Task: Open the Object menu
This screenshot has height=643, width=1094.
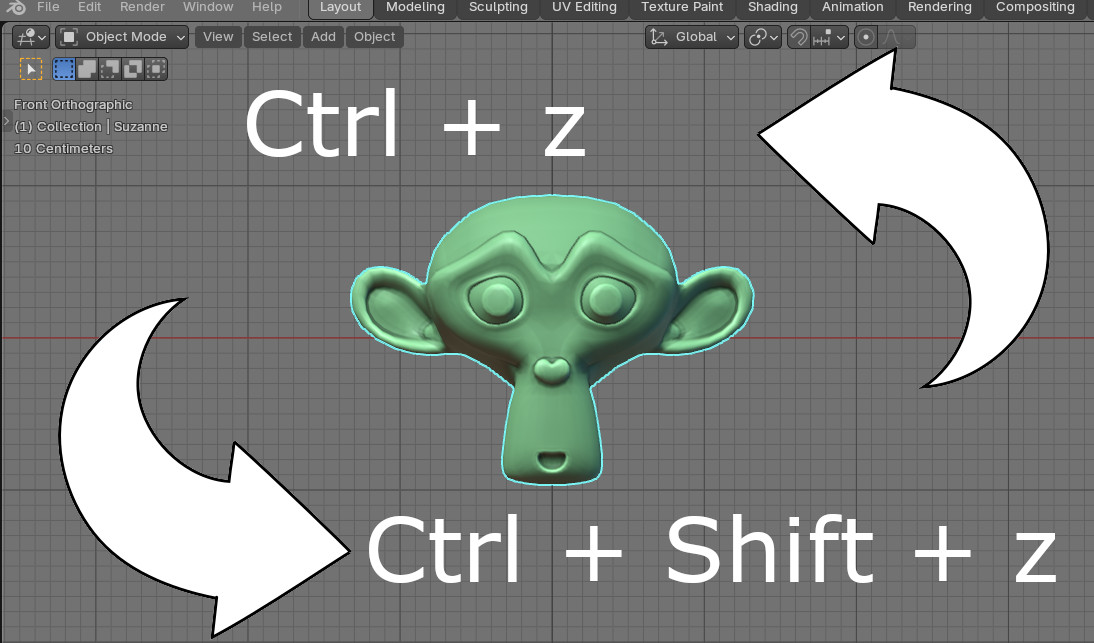Action: 374,37
